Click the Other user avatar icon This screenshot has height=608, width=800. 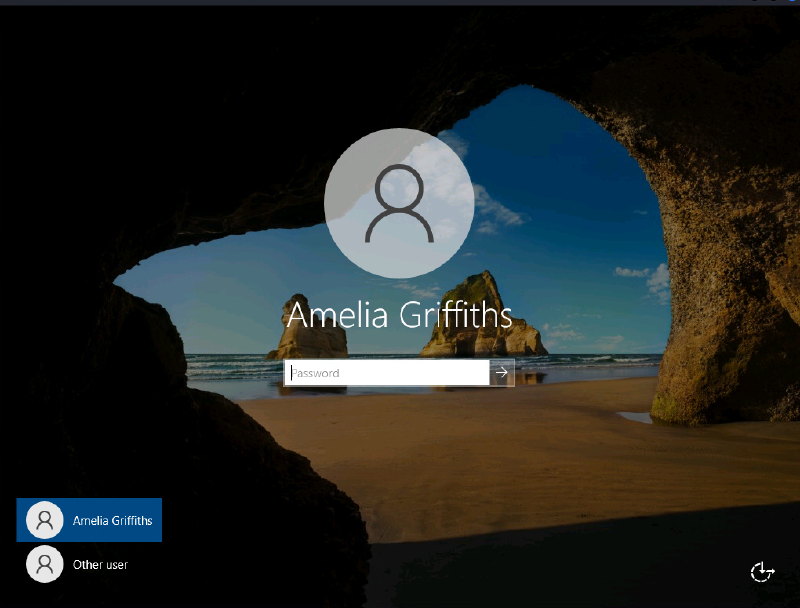(44, 564)
